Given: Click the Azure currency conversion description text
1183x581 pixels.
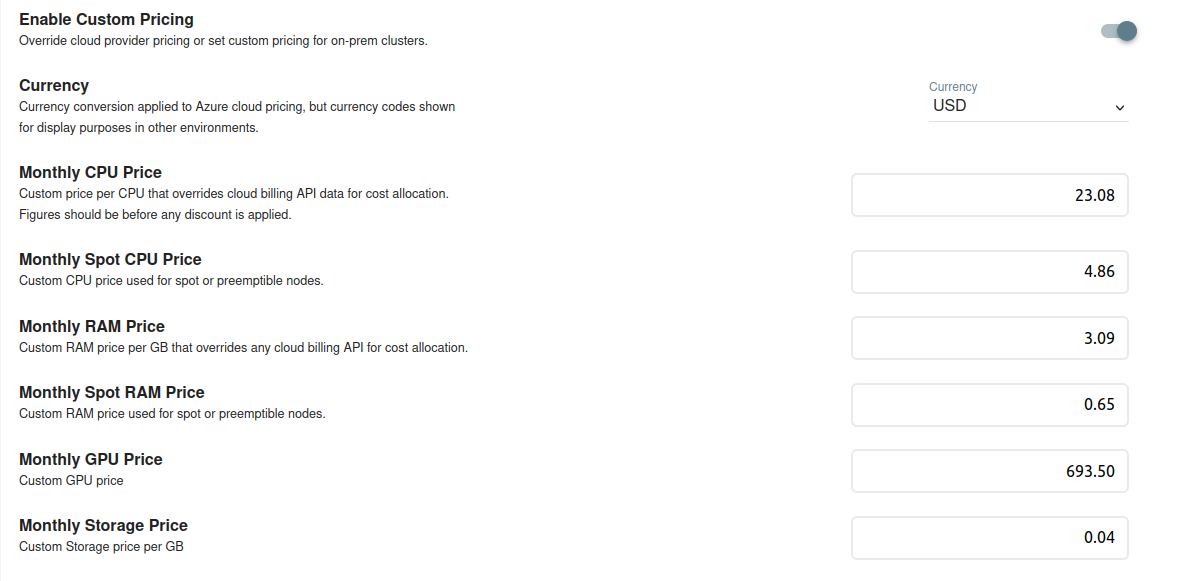Looking at the screenshot, I should (237, 117).
